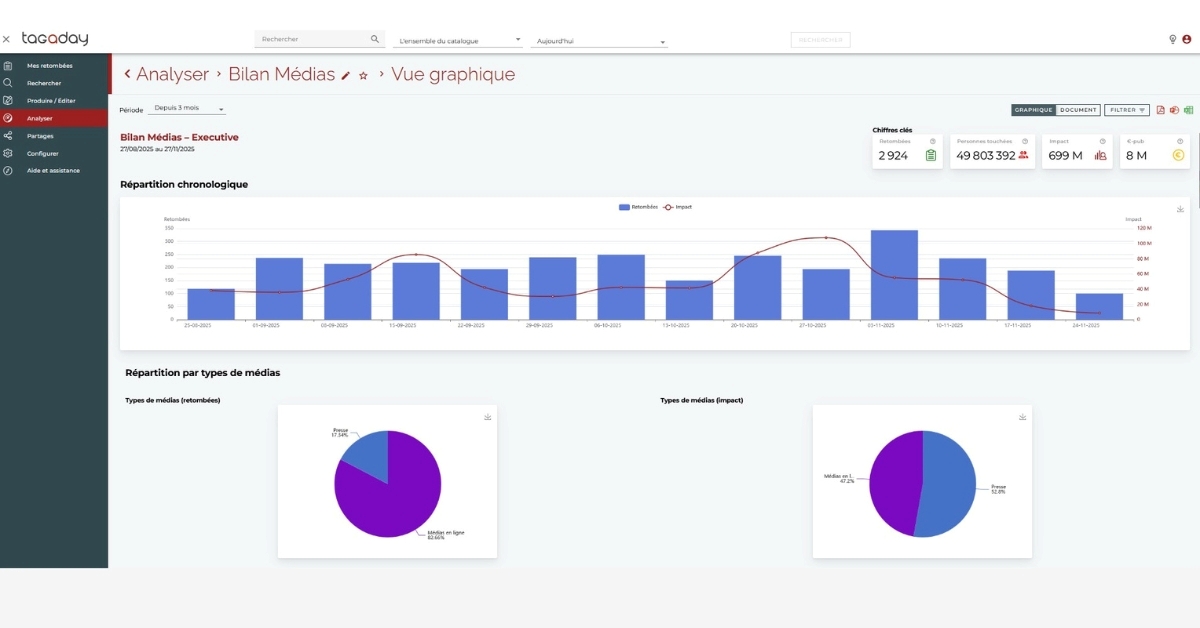Switch to Document view

1078,110
